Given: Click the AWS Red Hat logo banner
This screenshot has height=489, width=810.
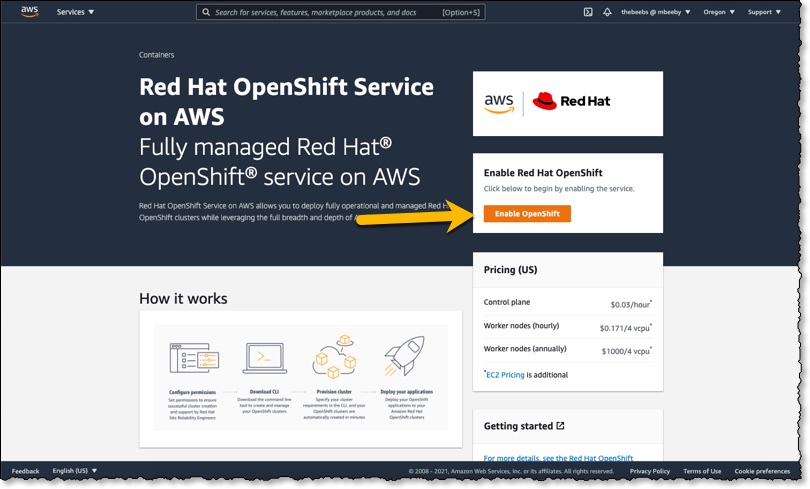Looking at the screenshot, I should (x=568, y=104).
